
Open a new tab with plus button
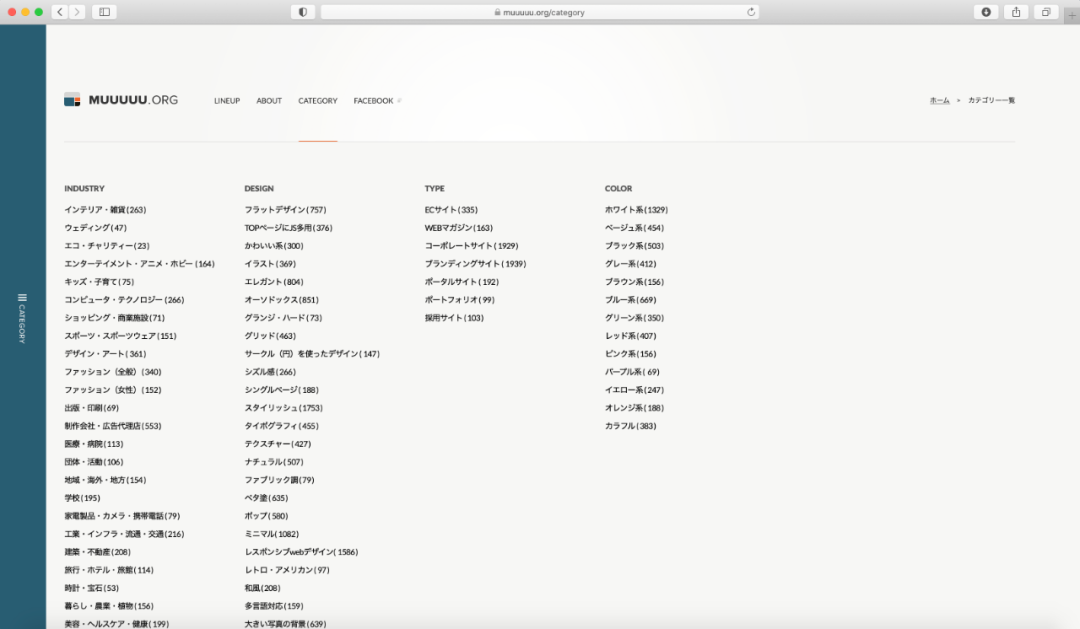(1072, 15)
